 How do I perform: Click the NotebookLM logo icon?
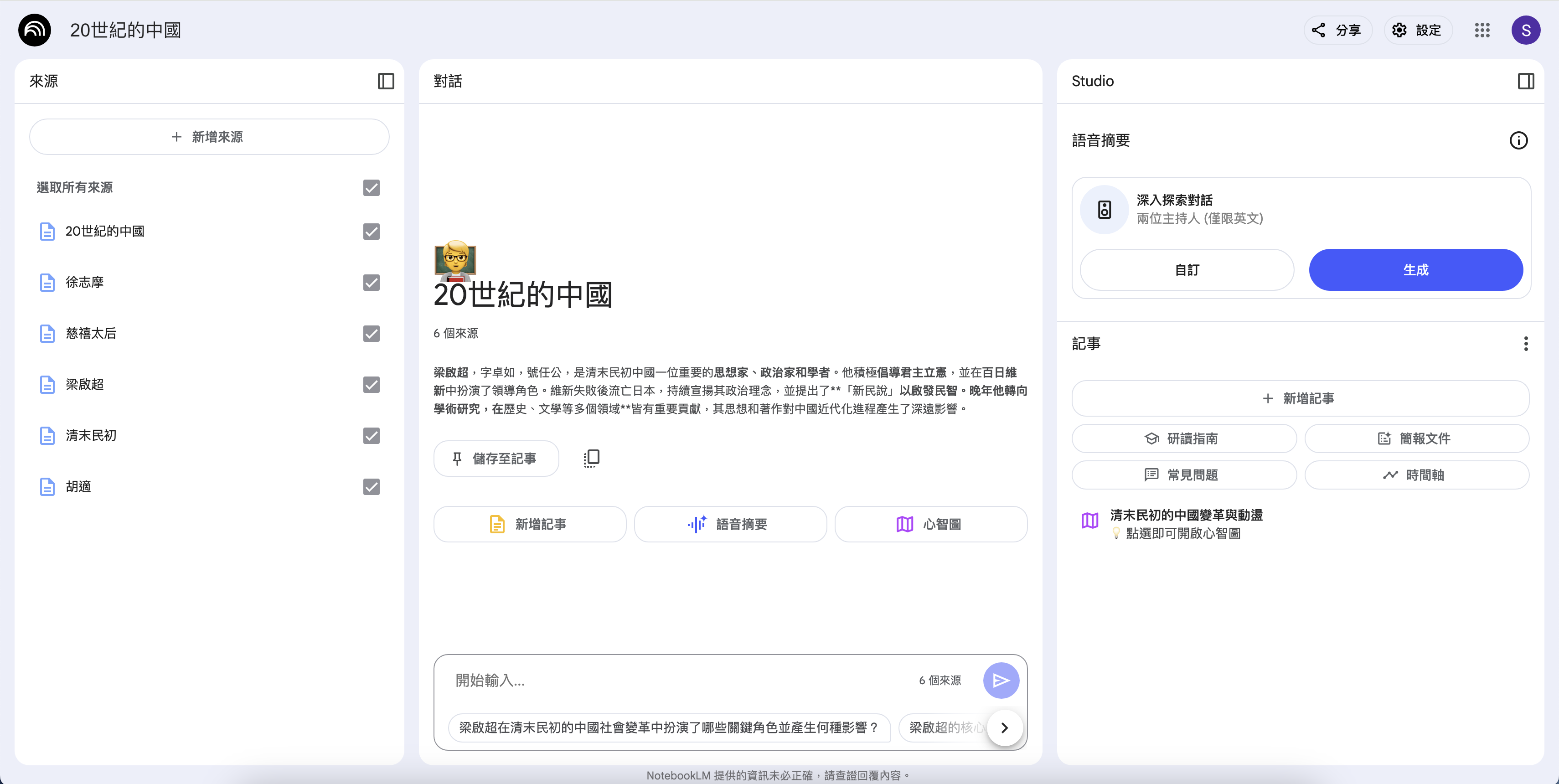pos(35,30)
